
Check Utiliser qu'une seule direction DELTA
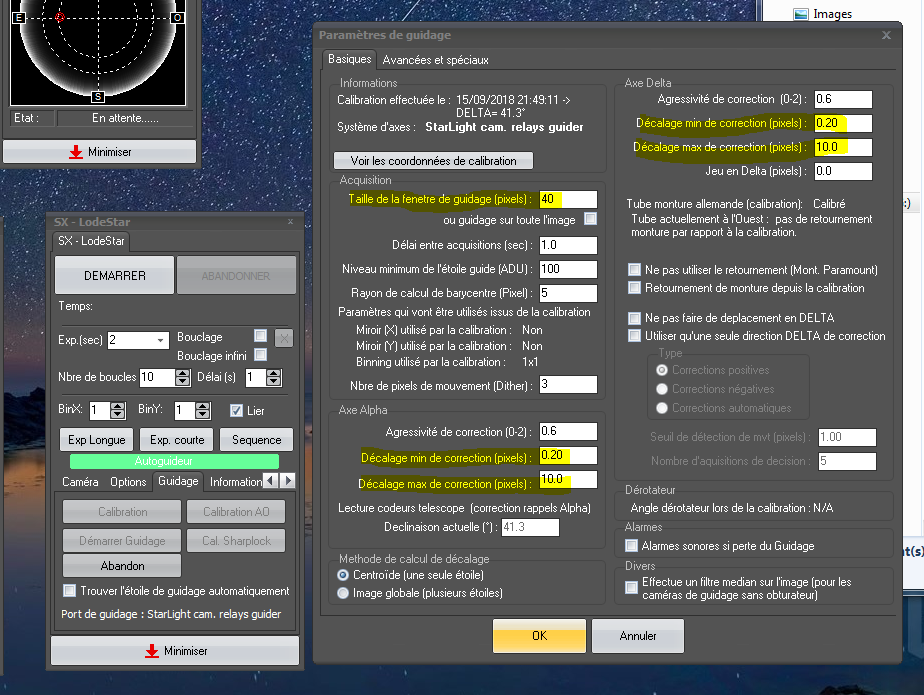(x=634, y=336)
